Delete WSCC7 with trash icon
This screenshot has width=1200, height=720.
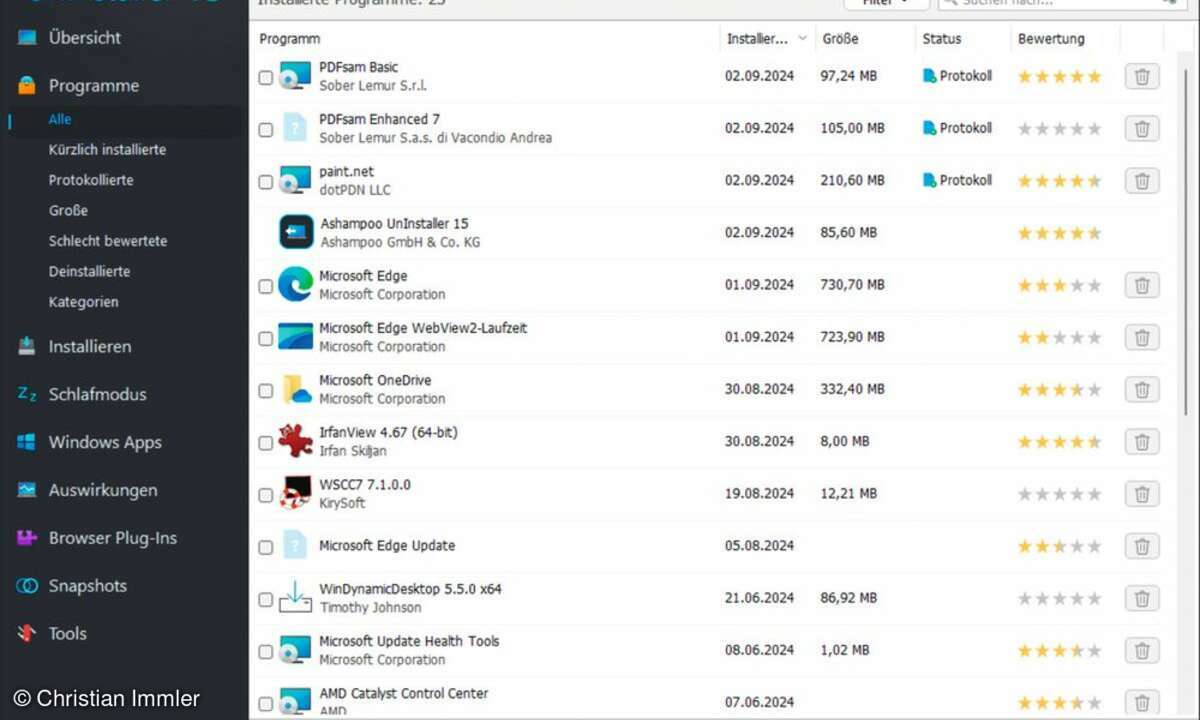click(x=1142, y=493)
